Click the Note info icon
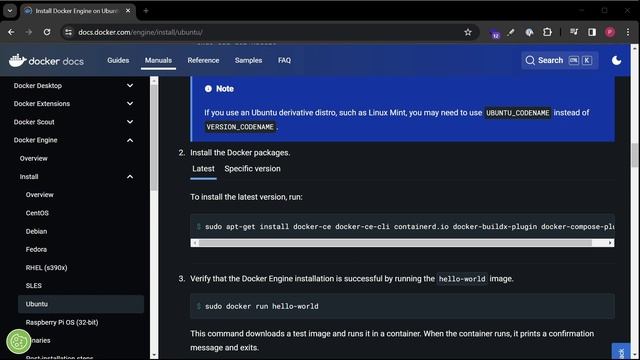640x360 pixels. [x=208, y=89]
